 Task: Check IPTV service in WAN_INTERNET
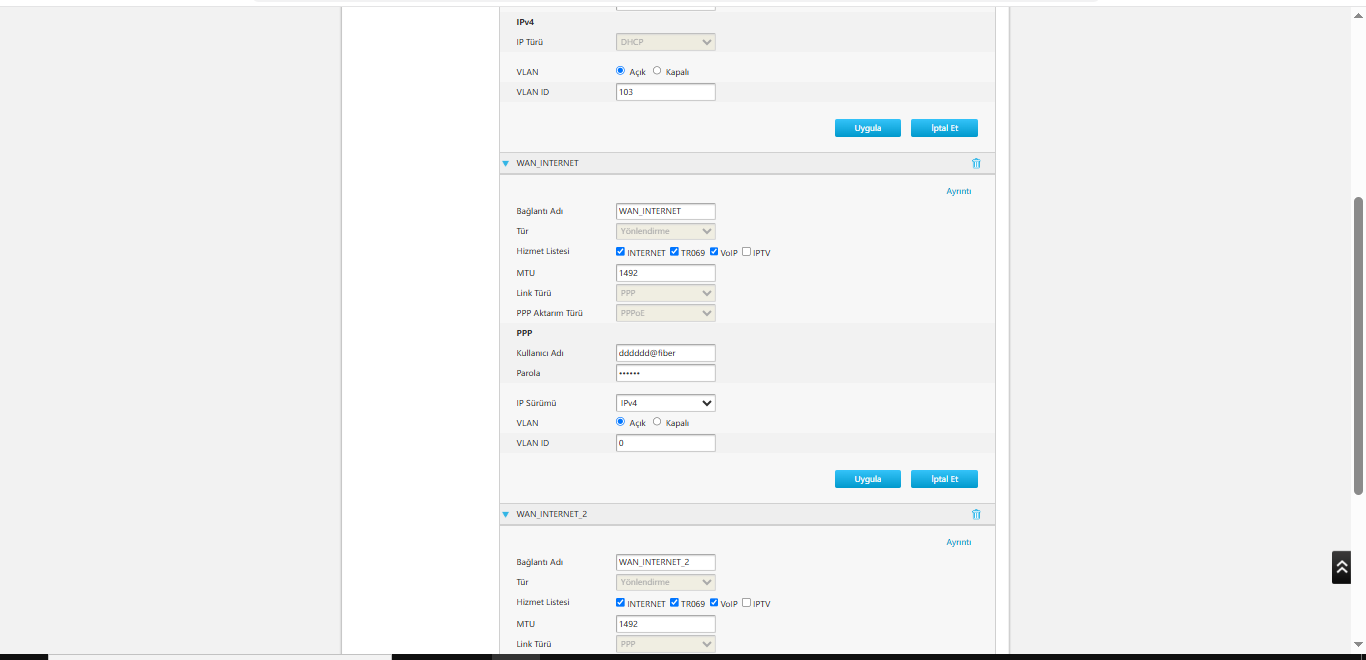coord(747,252)
